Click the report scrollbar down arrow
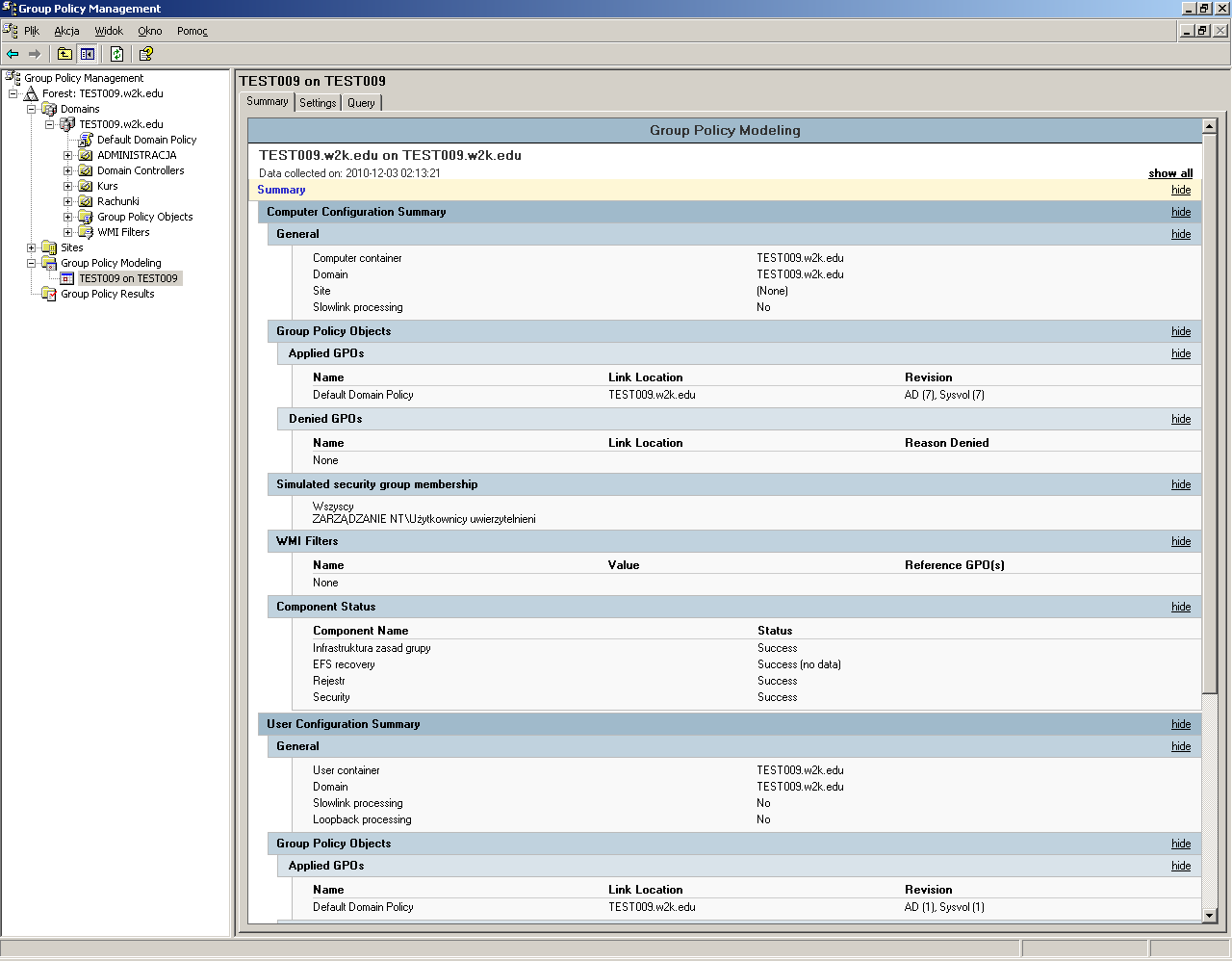1232x961 pixels. point(1210,916)
